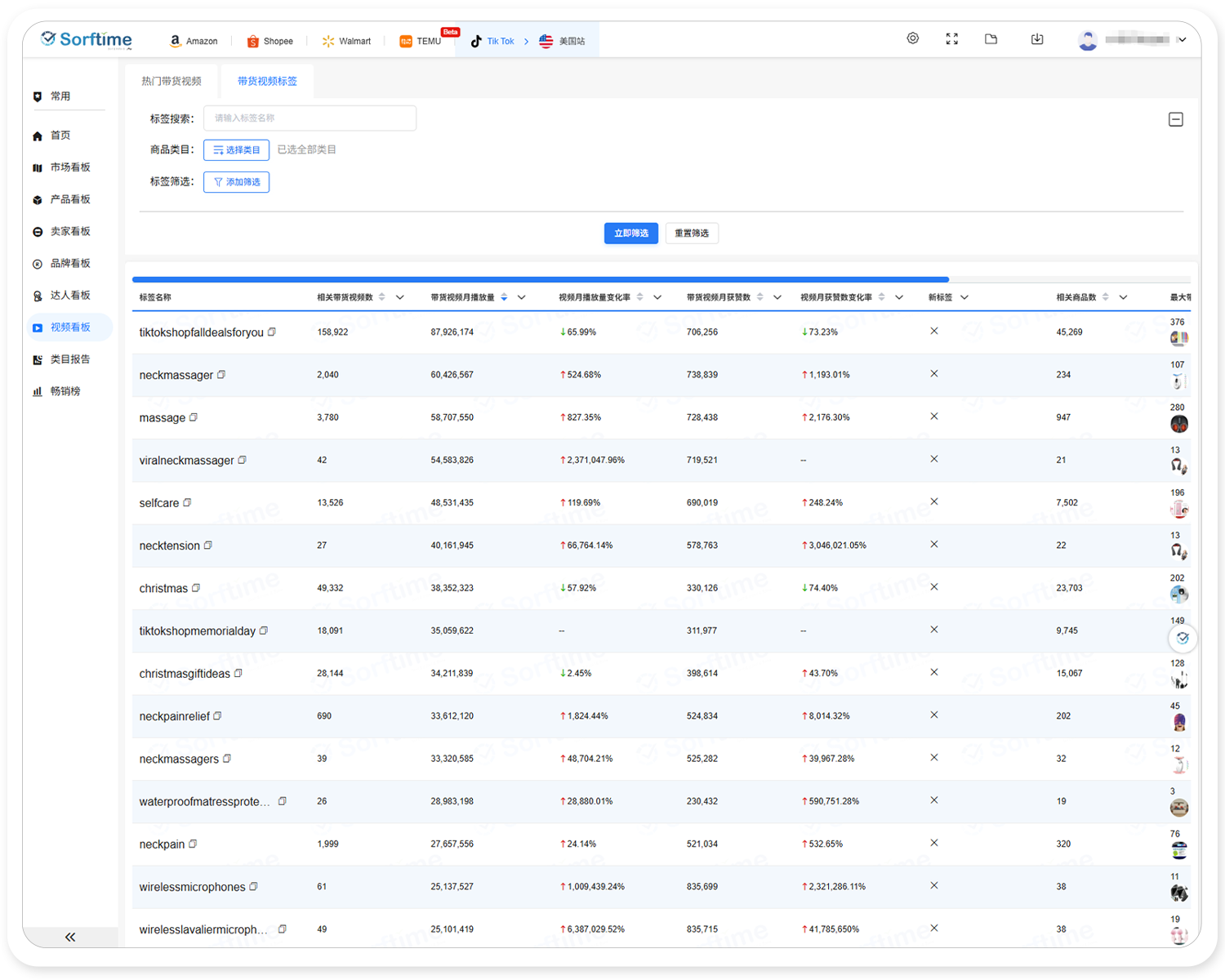Enter fullscreen mode with expand icon
This screenshot has width=1225, height=980.
(951, 38)
